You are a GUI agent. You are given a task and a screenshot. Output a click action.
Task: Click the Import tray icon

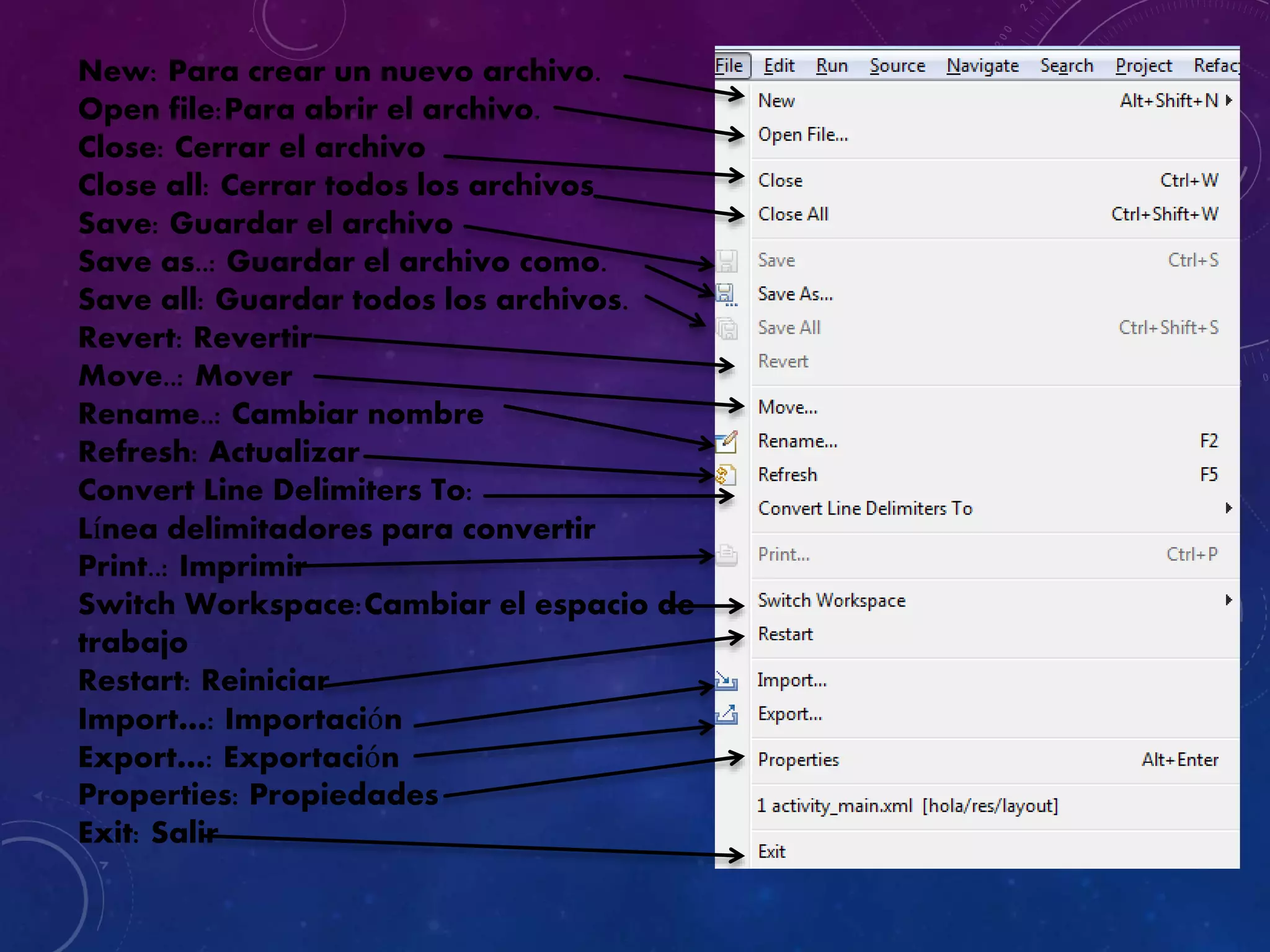pos(727,681)
